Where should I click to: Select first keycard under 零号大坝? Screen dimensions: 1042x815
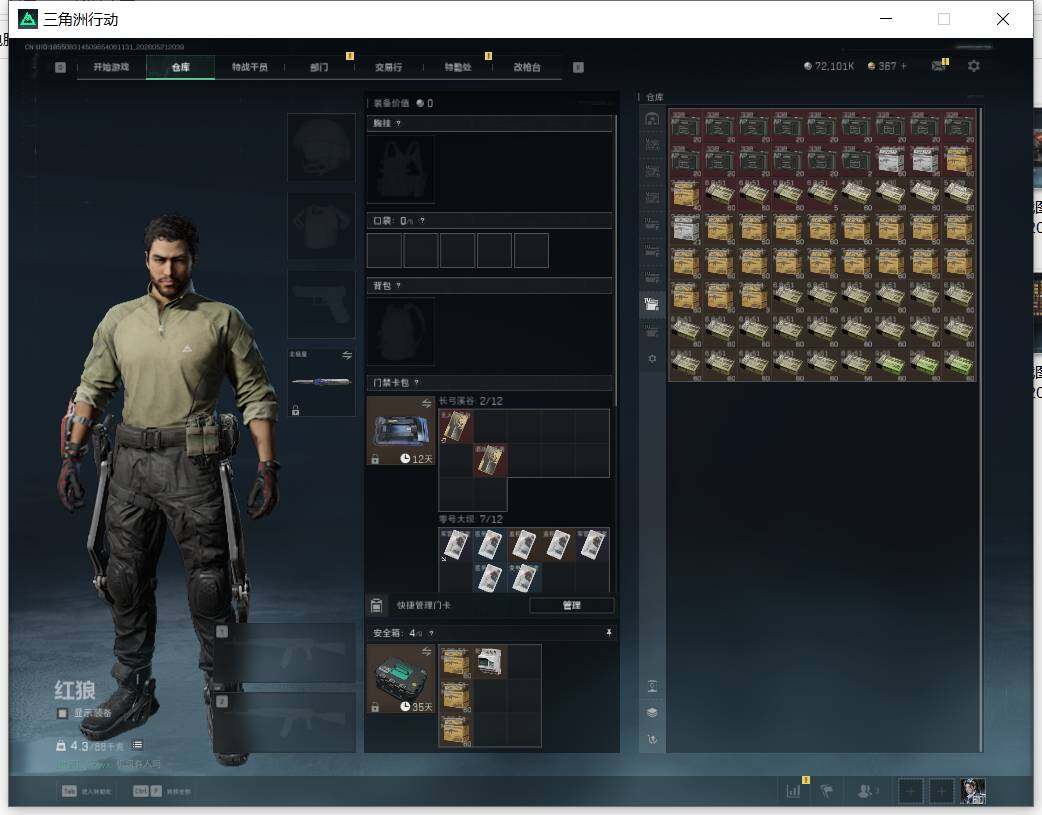coord(456,545)
